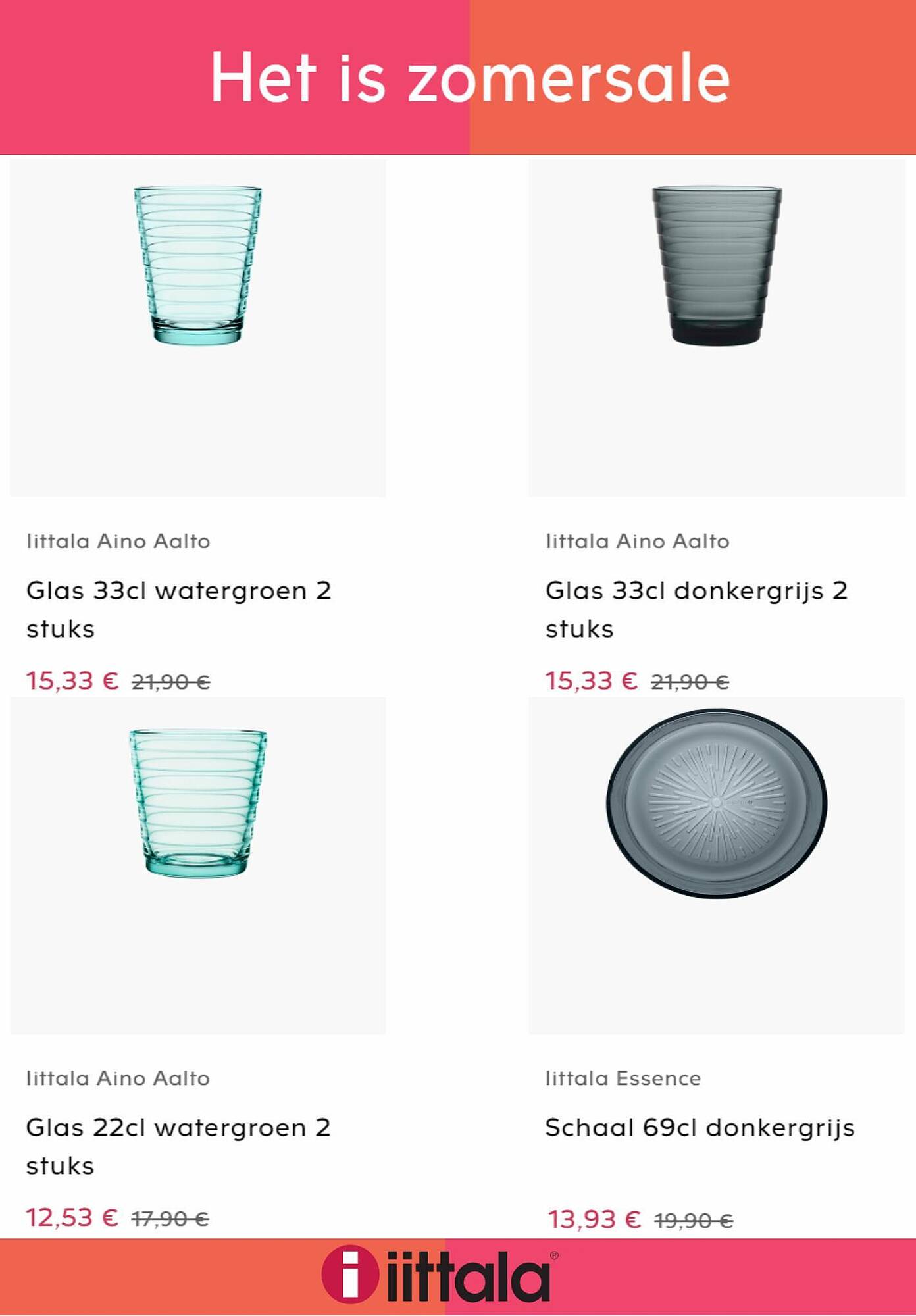Click 'Iittala Aino Aalto' label above 22cl glass

pos(118,1078)
